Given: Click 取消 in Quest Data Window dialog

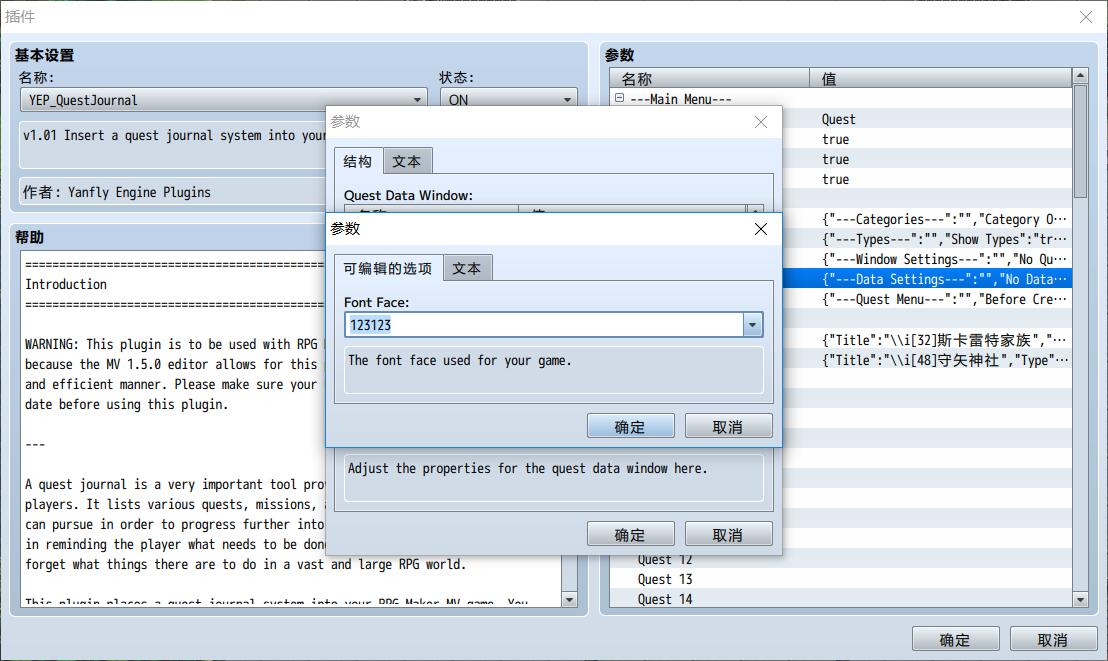Looking at the screenshot, I should click(x=729, y=534).
